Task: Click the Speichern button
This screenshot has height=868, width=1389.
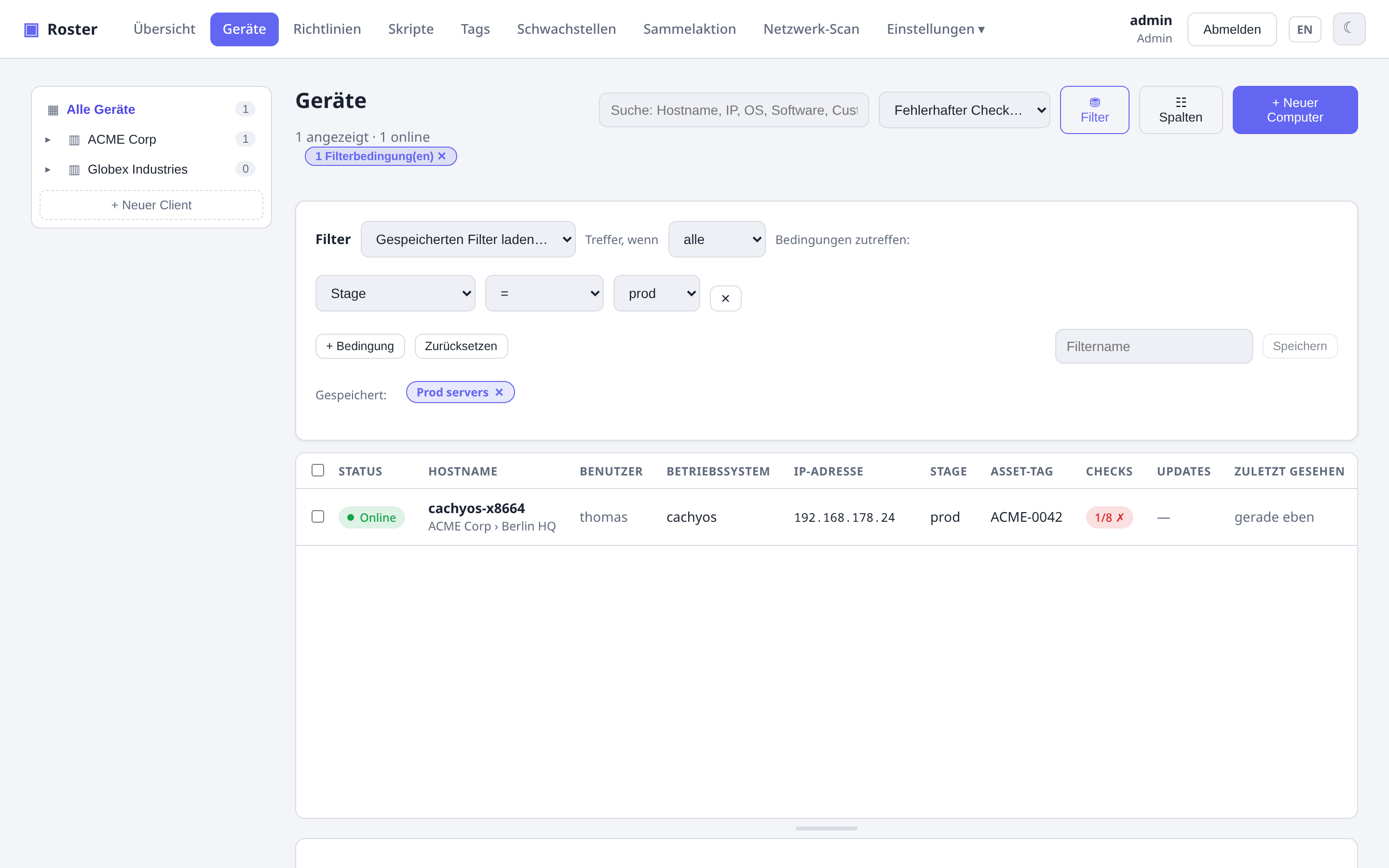Action: point(1299,346)
